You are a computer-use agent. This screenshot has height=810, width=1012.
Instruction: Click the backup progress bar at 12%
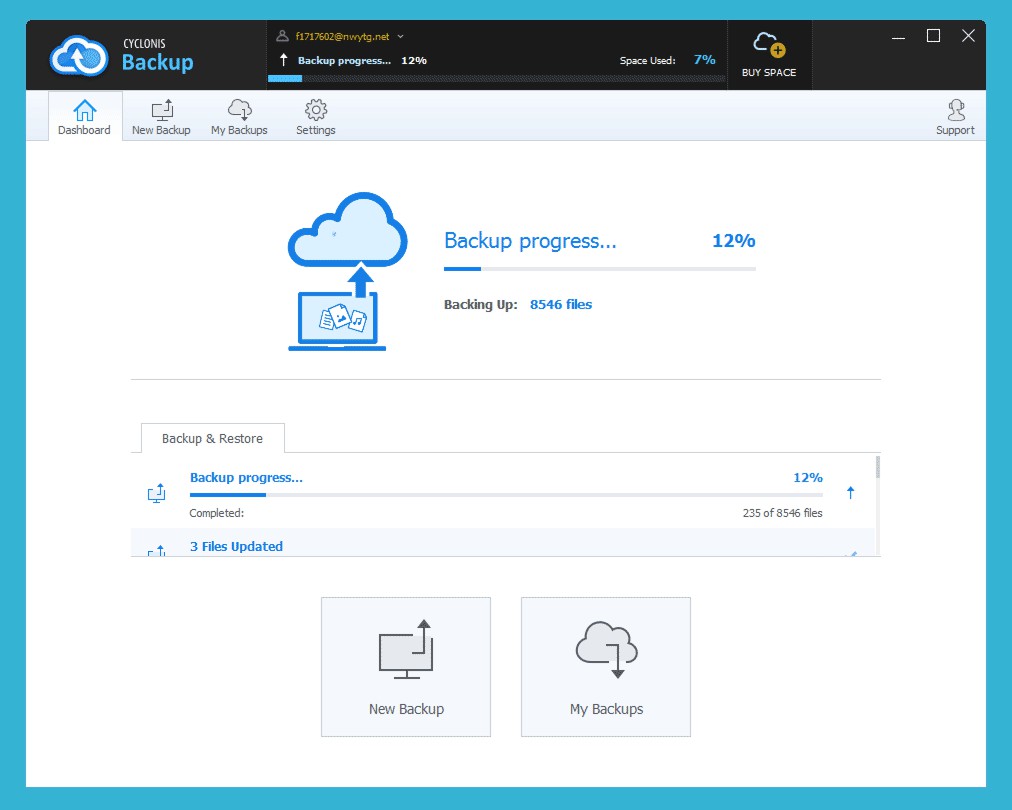pyautogui.click(x=599, y=268)
